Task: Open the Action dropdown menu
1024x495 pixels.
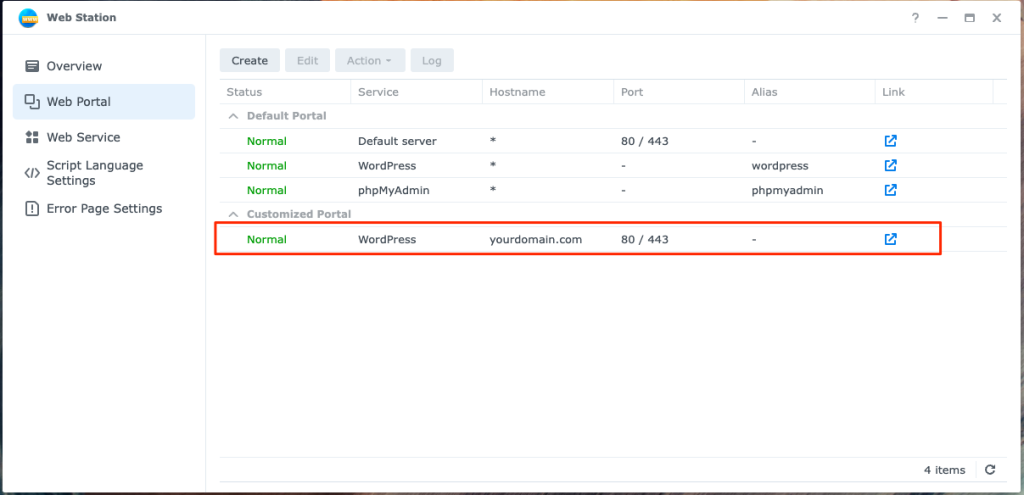Action: pyautogui.click(x=370, y=61)
